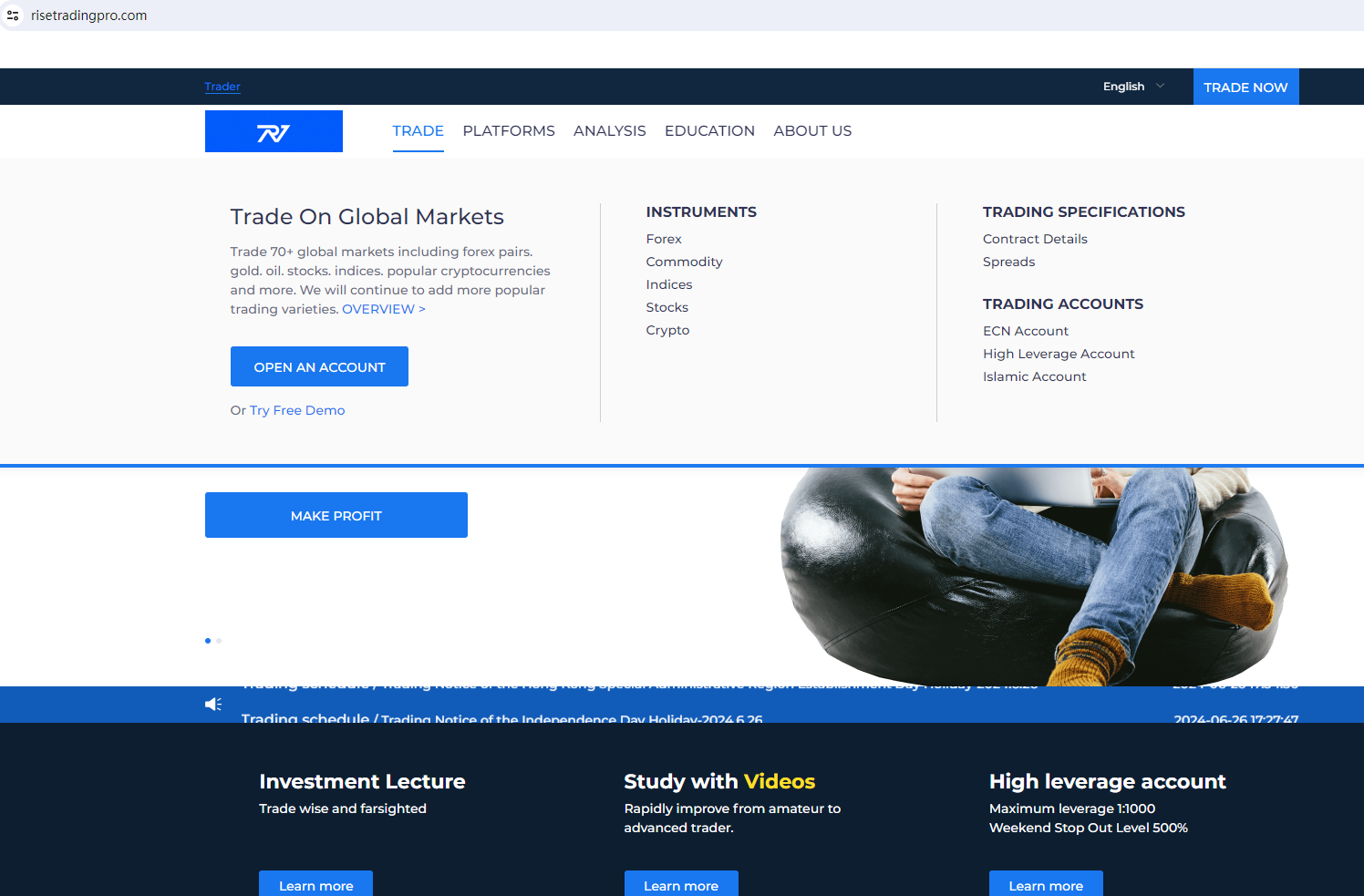Open High Leverage Account link
Image resolution: width=1364 pixels, height=896 pixels.
[x=1059, y=354]
